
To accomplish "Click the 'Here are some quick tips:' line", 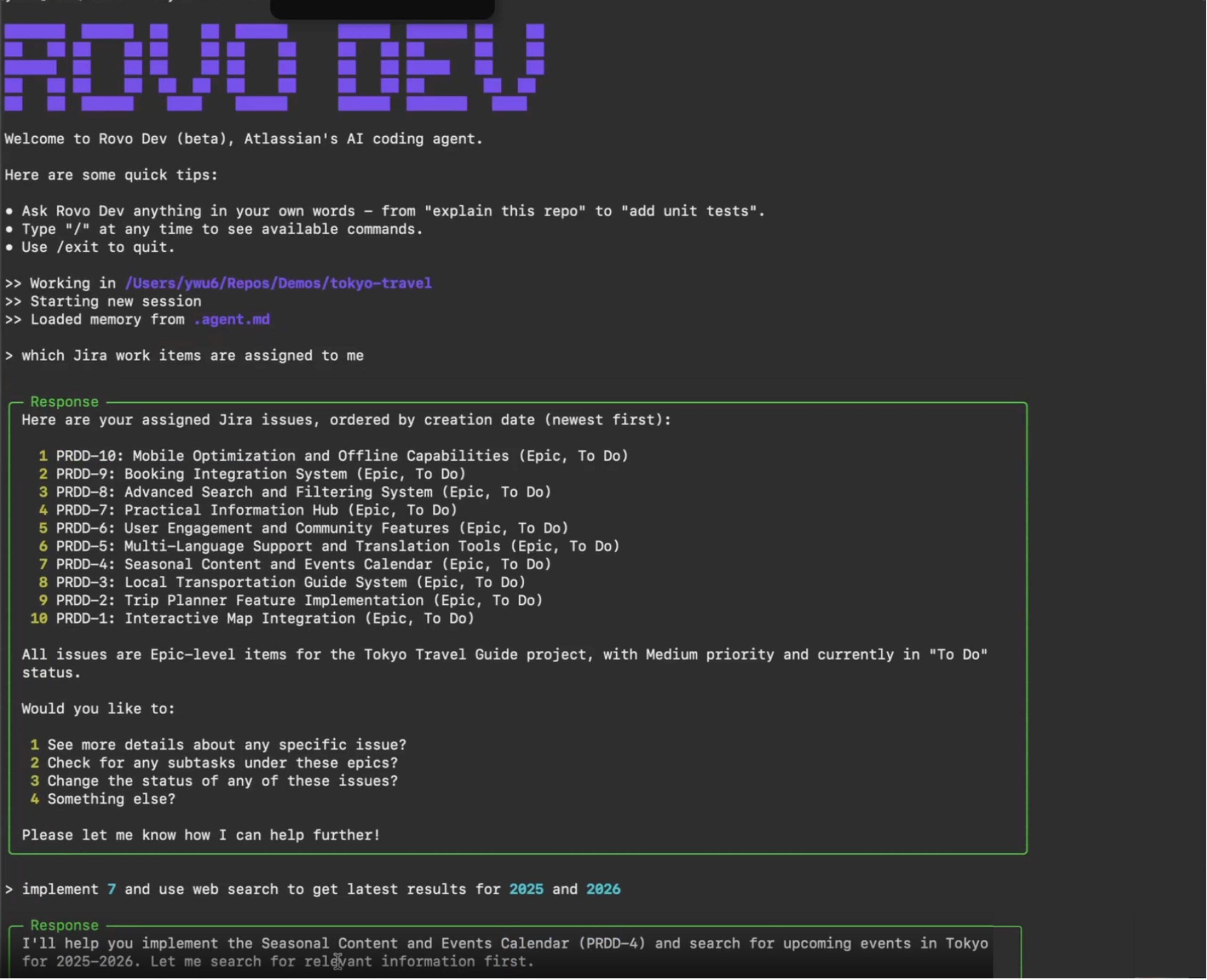I will pyautogui.click(x=111, y=175).
